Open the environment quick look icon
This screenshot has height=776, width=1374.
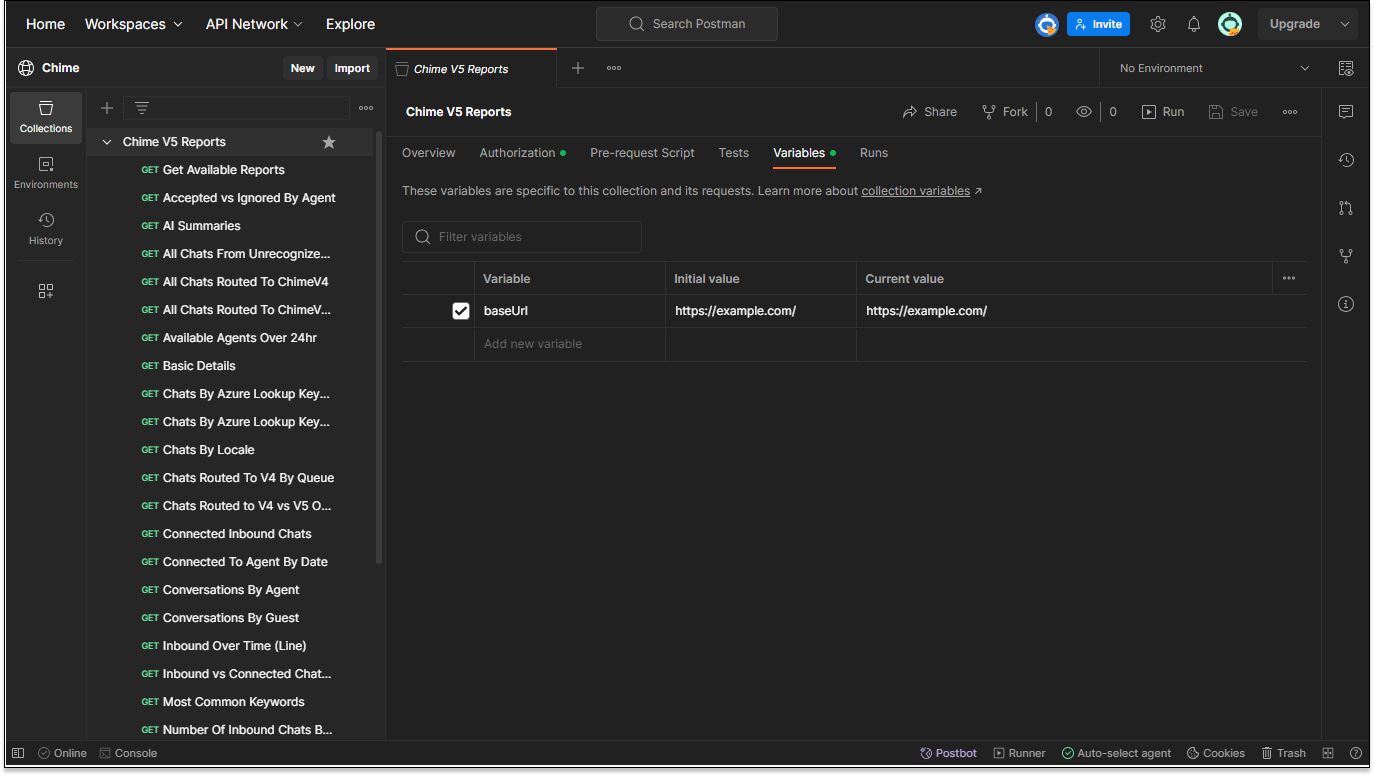click(x=1346, y=68)
